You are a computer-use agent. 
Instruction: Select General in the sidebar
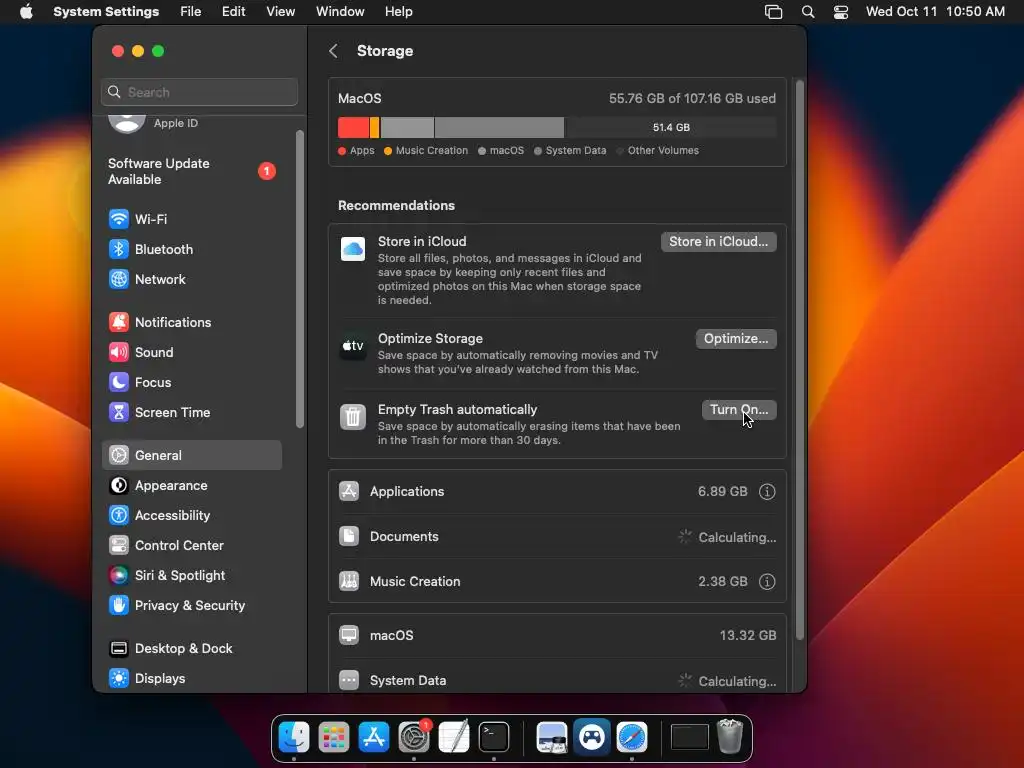click(191, 455)
